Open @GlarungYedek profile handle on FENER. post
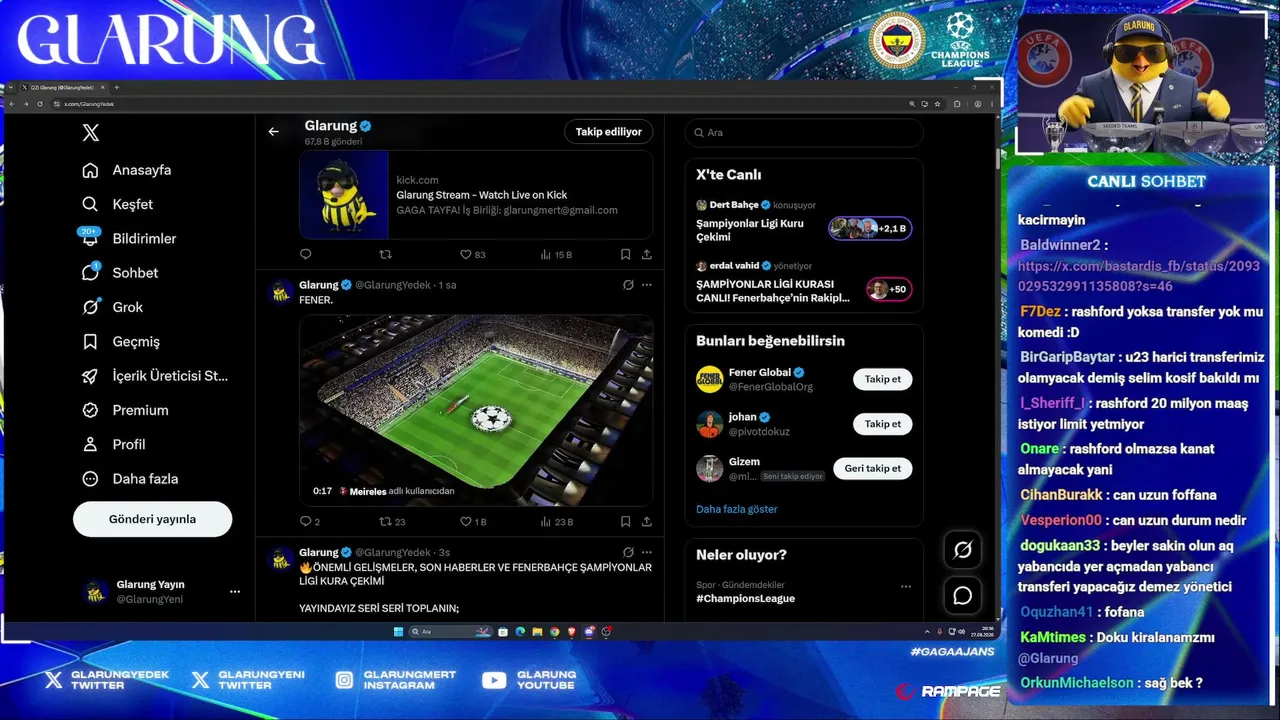1280x720 pixels. (393, 285)
